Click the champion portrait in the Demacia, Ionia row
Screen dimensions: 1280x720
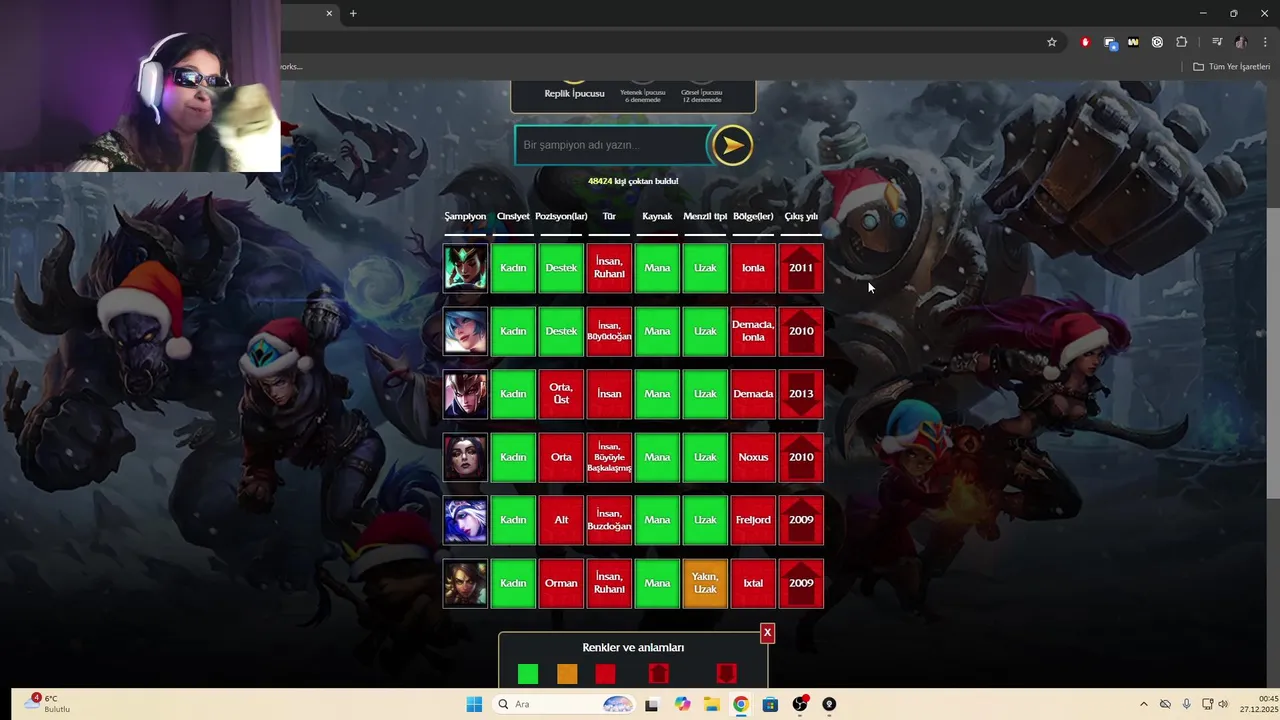click(466, 331)
